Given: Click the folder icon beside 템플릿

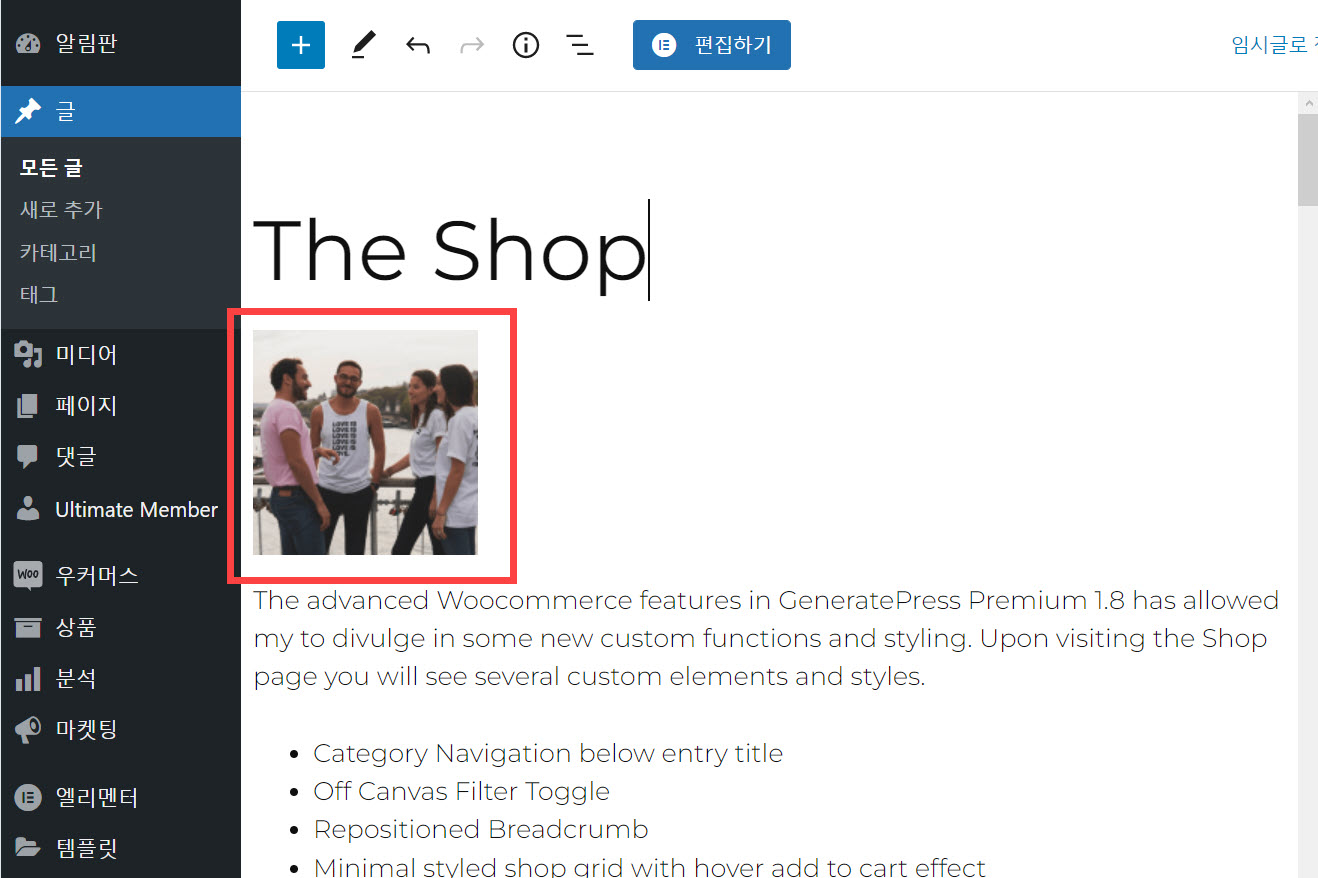Looking at the screenshot, I should (x=28, y=849).
